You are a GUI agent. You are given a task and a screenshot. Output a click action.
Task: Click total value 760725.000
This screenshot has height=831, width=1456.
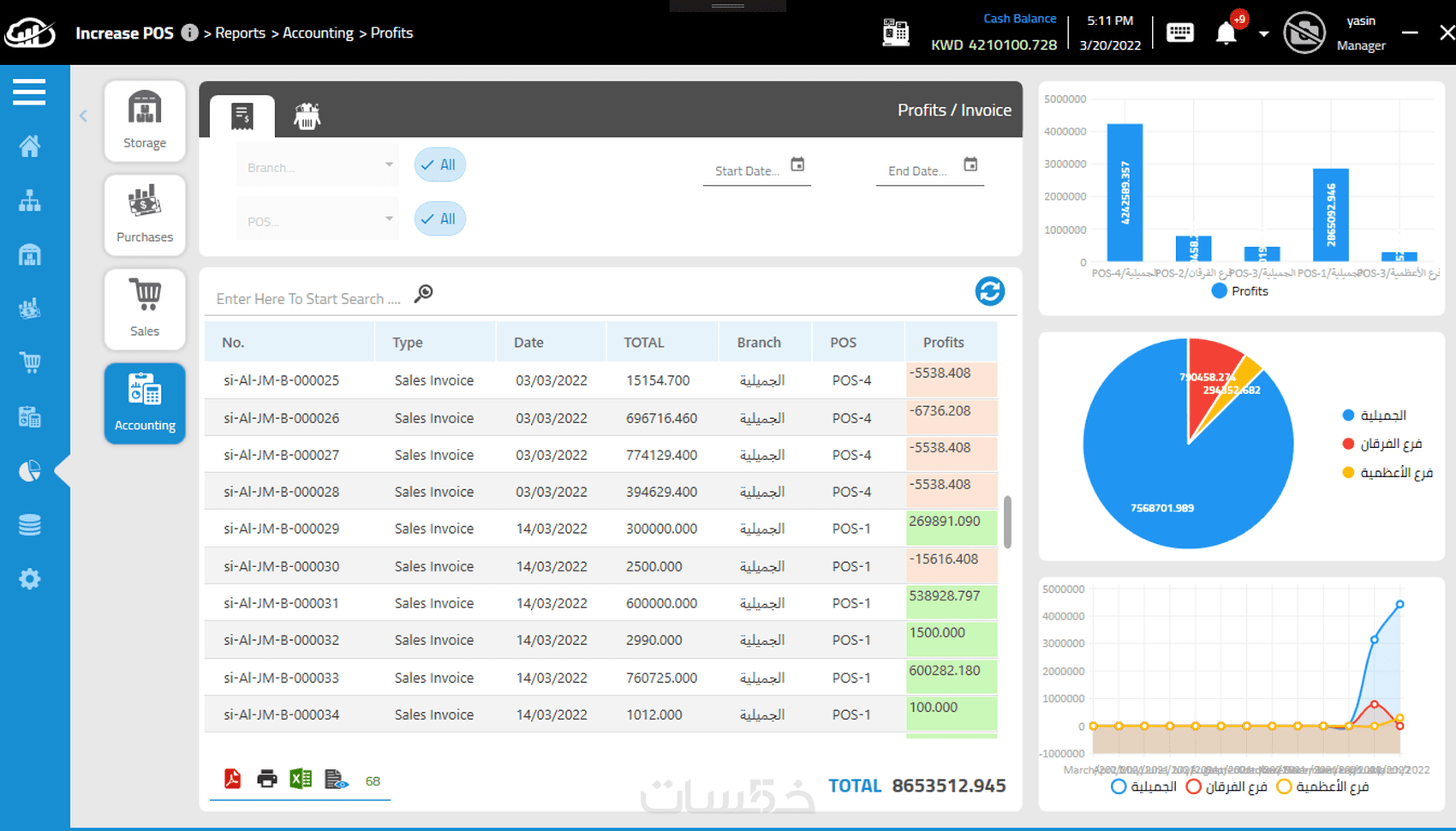point(661,678)
